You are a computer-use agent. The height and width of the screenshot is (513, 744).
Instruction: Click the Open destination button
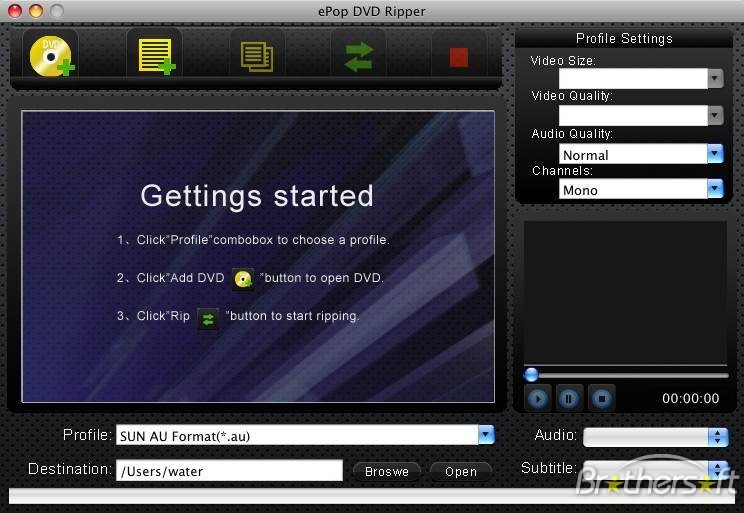tap(461, 472)
